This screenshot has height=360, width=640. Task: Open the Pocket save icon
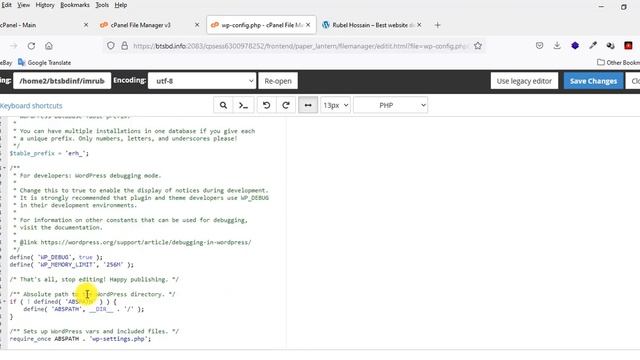[x=540, y=46]
